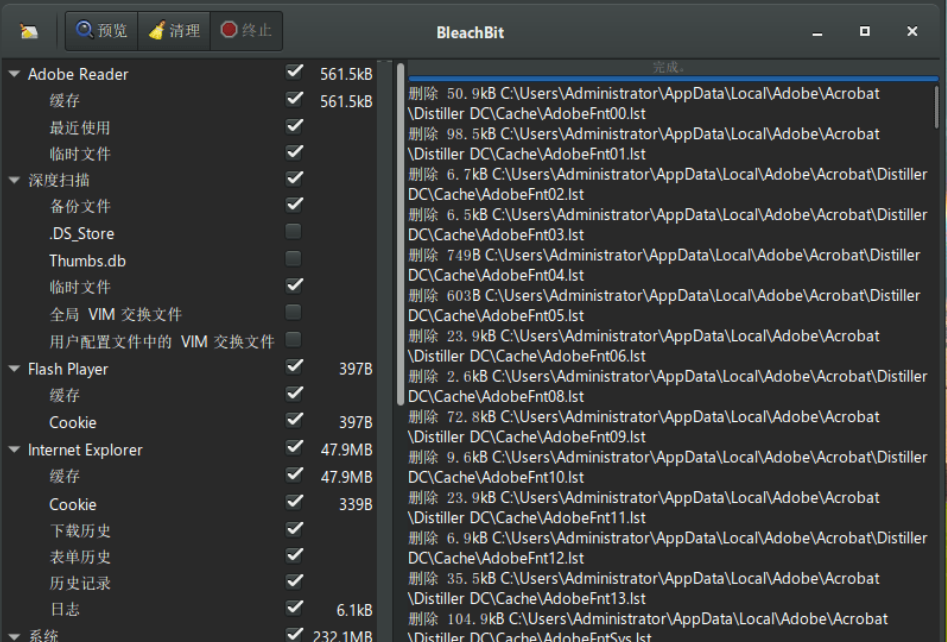Click the 预览 (Preview) magnifier button

(x=101, y=30)
